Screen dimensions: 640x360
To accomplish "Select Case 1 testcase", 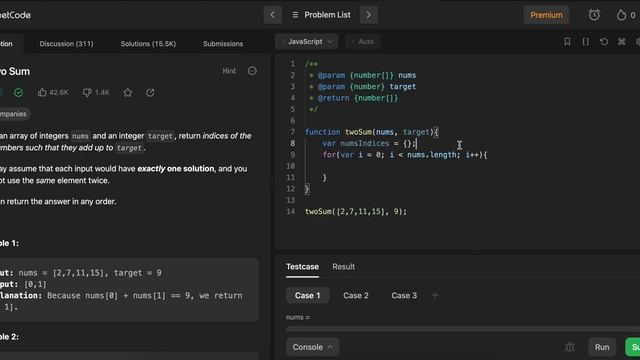I will 307,296.
